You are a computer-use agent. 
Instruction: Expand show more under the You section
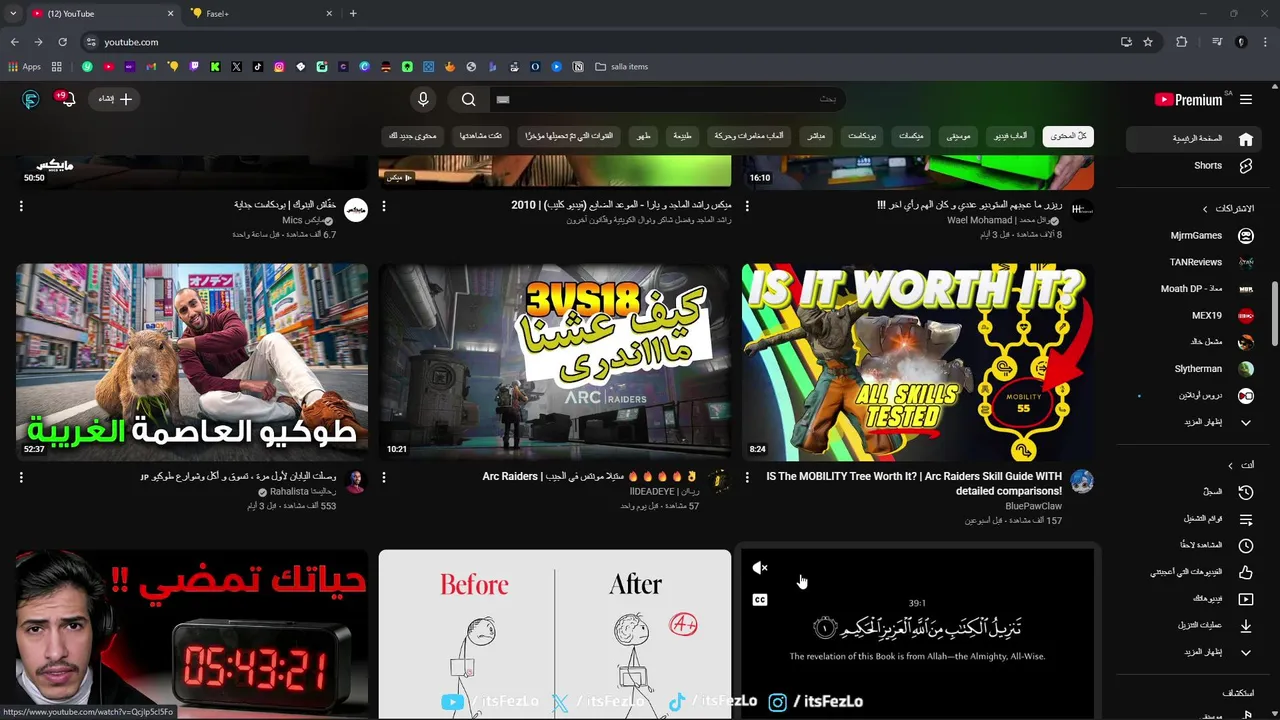(x=1192, y=652)
